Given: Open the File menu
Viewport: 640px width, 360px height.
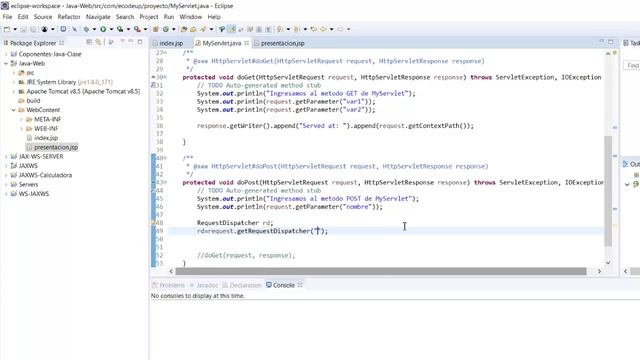Looking at the screenshot, I should (x=7, y=17).
